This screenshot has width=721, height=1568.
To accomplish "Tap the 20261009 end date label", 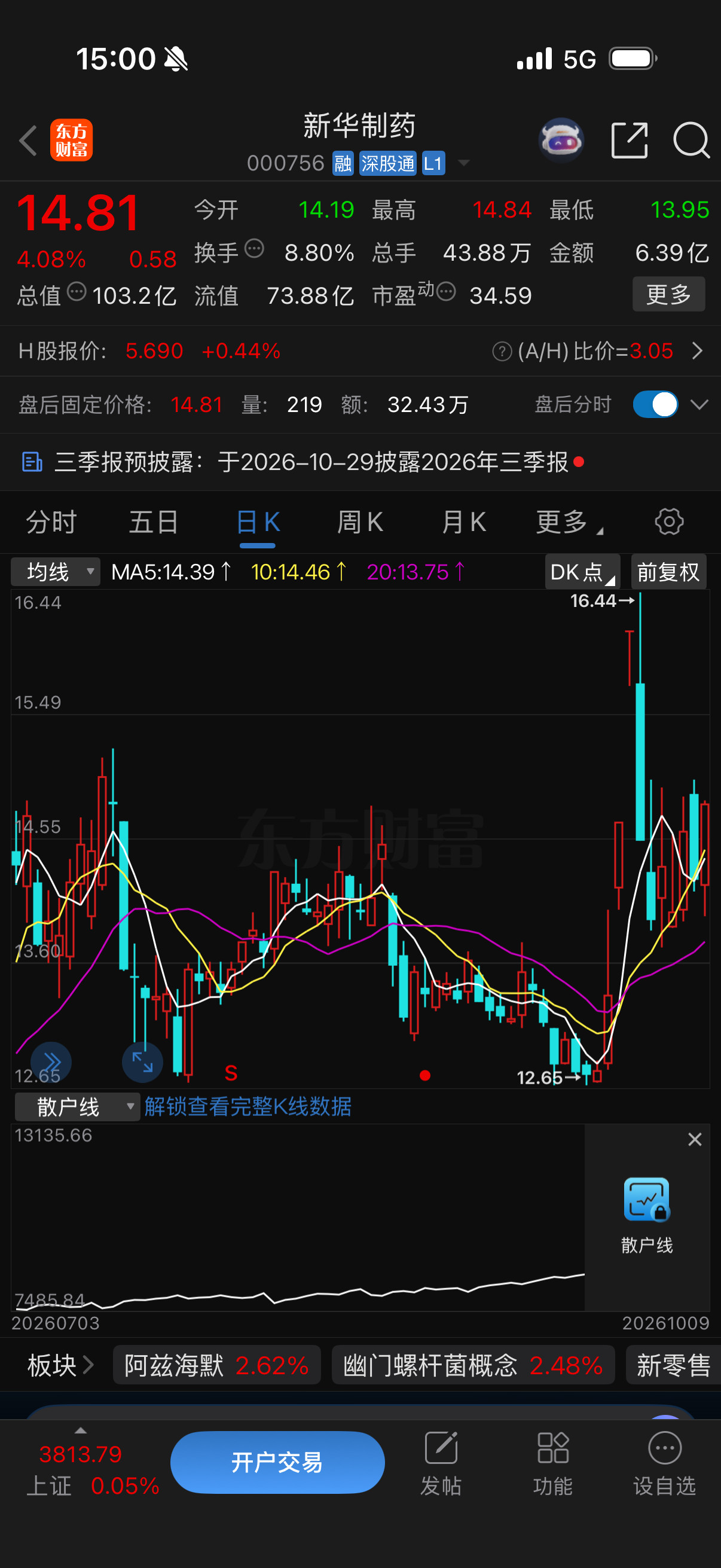I will (x=665, y=1323).
